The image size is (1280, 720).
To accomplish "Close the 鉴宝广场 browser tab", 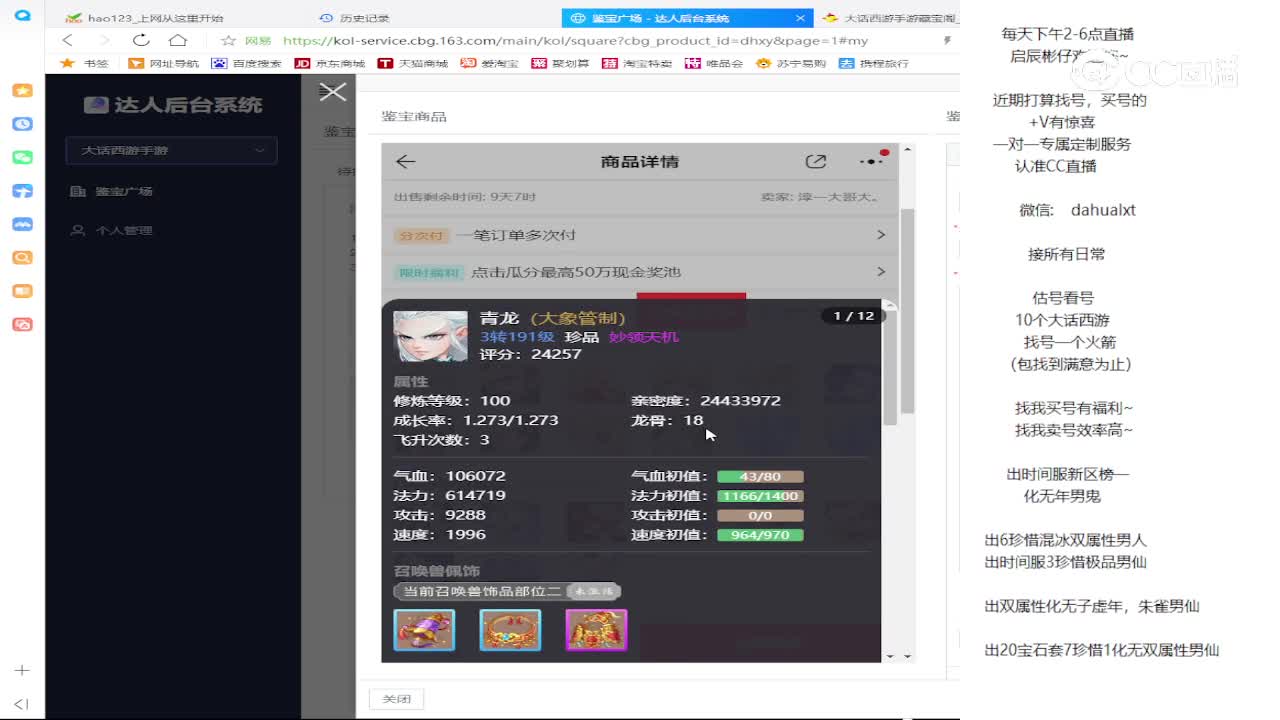I will tap(800, 18).
